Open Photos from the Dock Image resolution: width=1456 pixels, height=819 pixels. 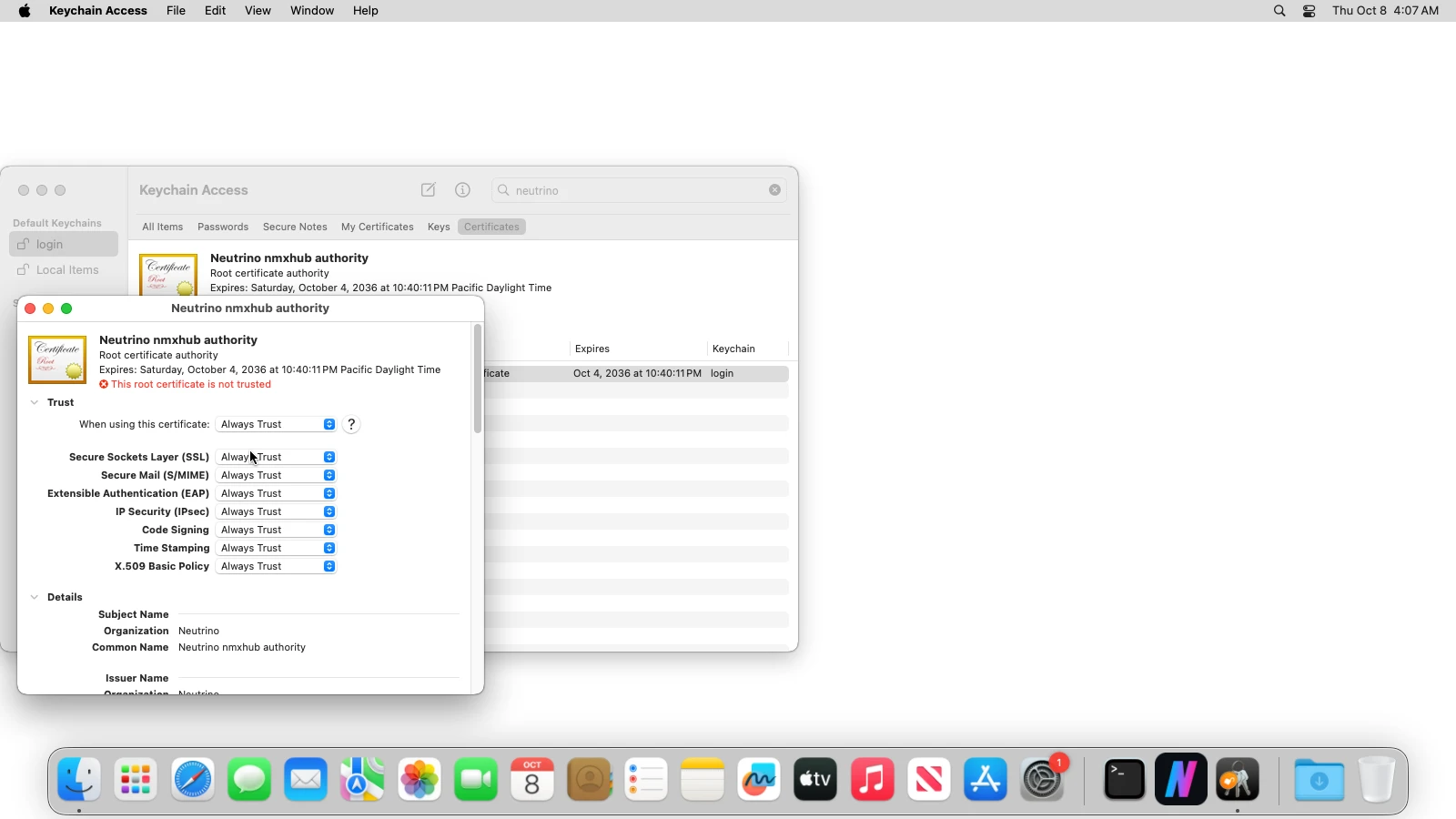420,780
